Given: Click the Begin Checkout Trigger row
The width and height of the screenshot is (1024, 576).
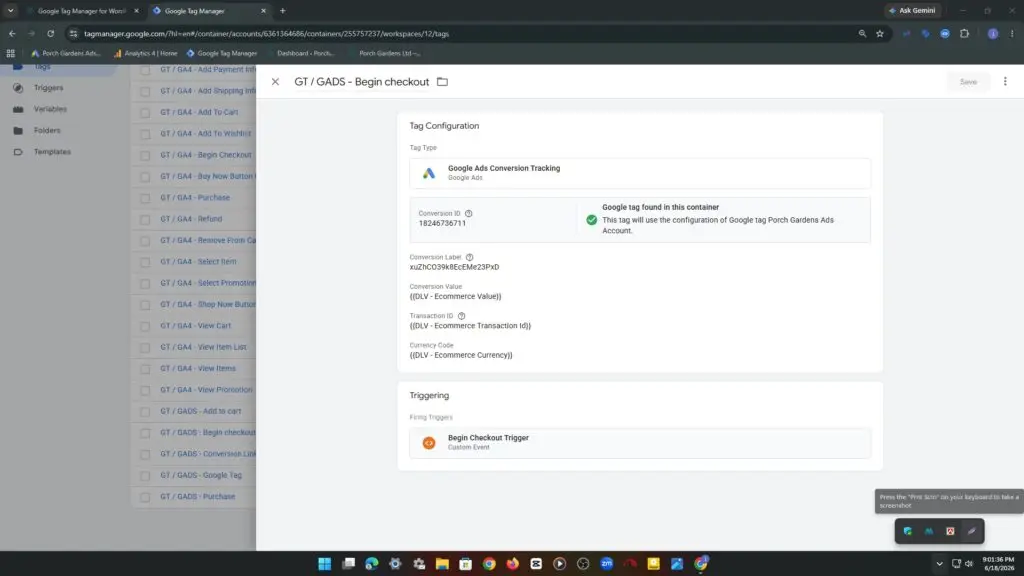Looking at the screenshot, I should pos(640,443).
